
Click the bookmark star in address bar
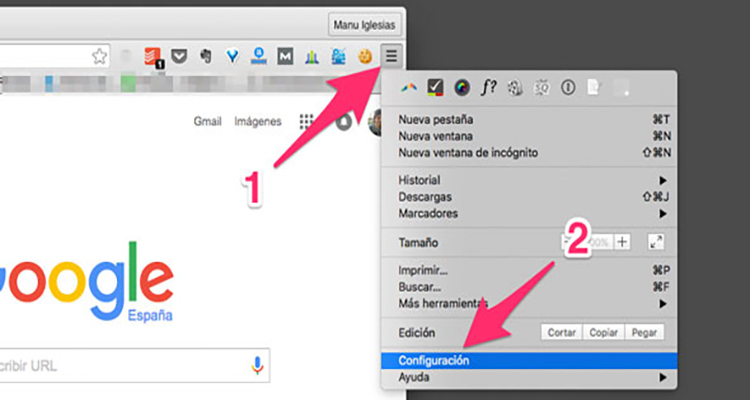pos(99,56)
